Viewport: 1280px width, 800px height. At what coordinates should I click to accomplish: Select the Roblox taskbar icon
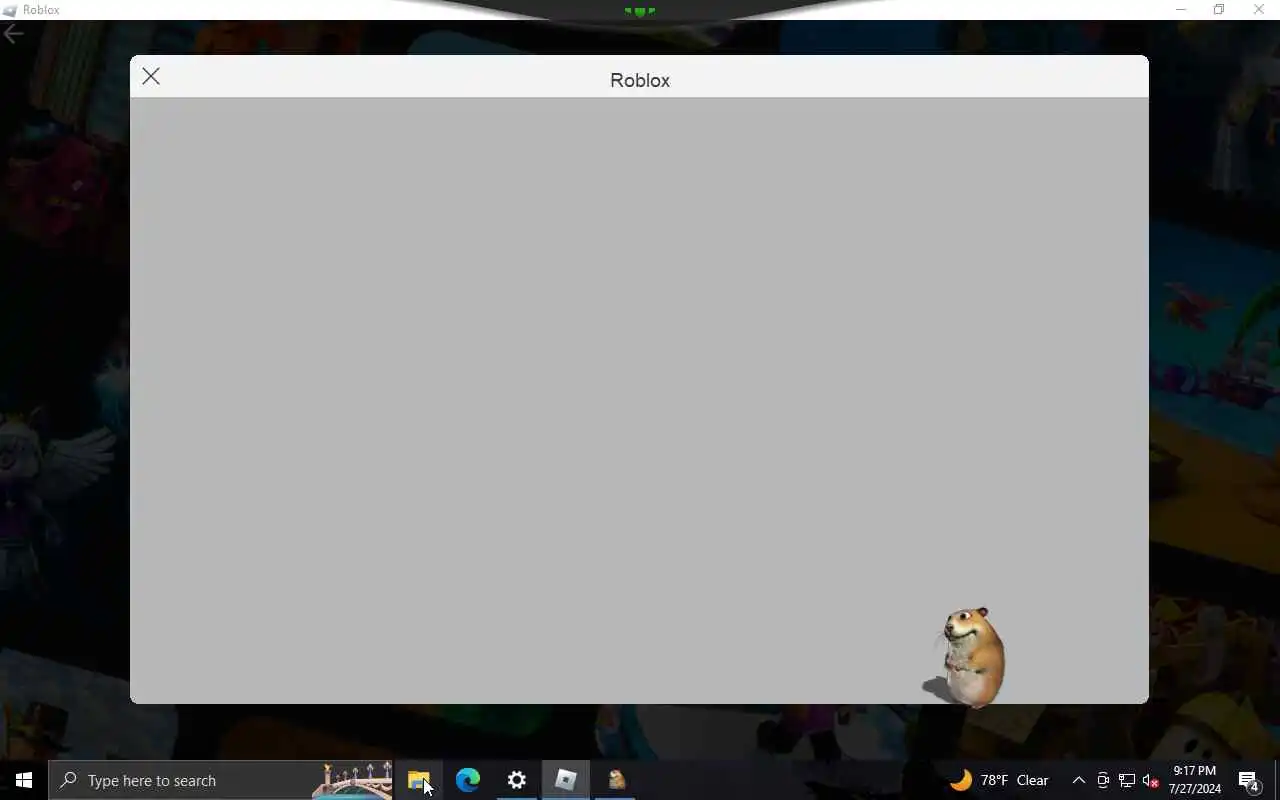pos(566,780)
